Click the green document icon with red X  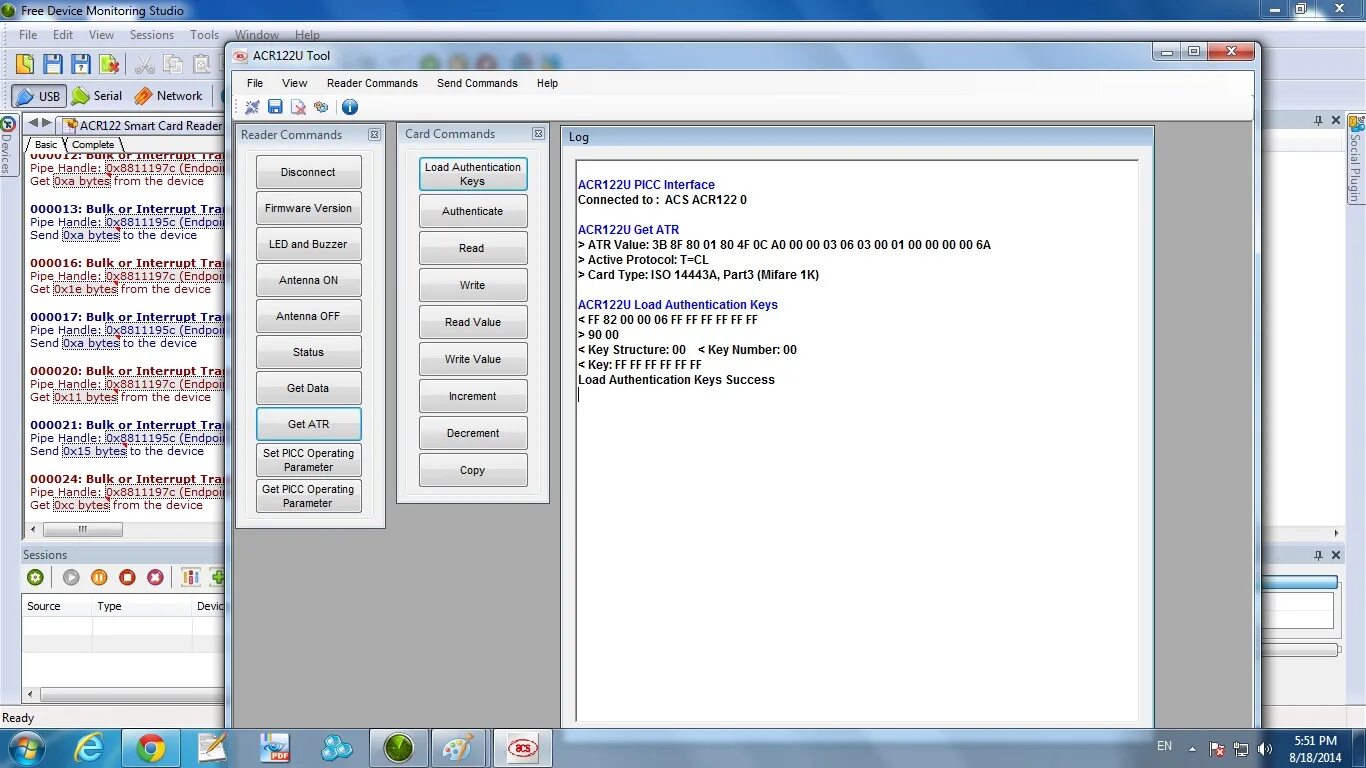110,64
